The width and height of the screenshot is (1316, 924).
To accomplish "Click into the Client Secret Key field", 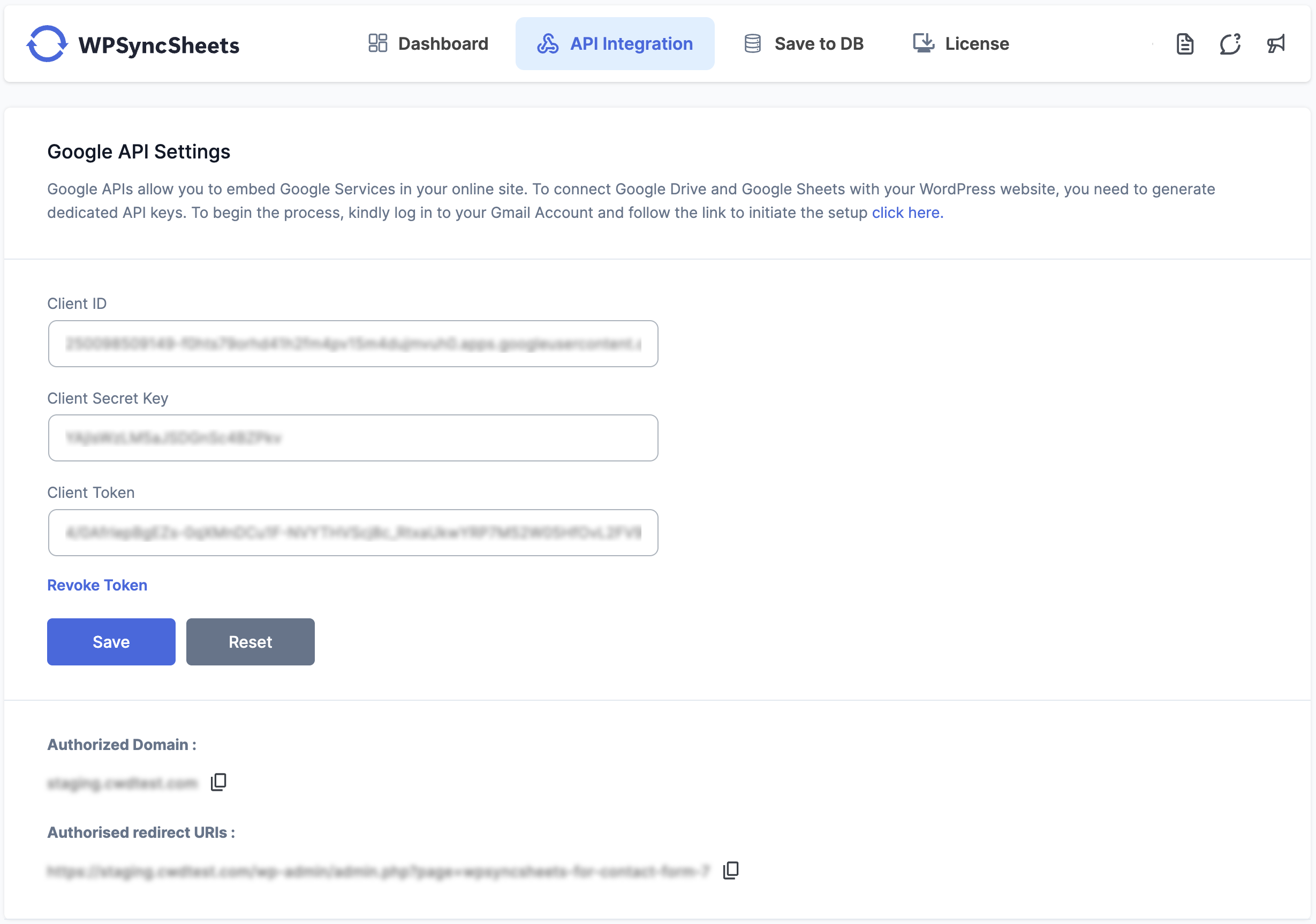I will [x=353, y=438].
